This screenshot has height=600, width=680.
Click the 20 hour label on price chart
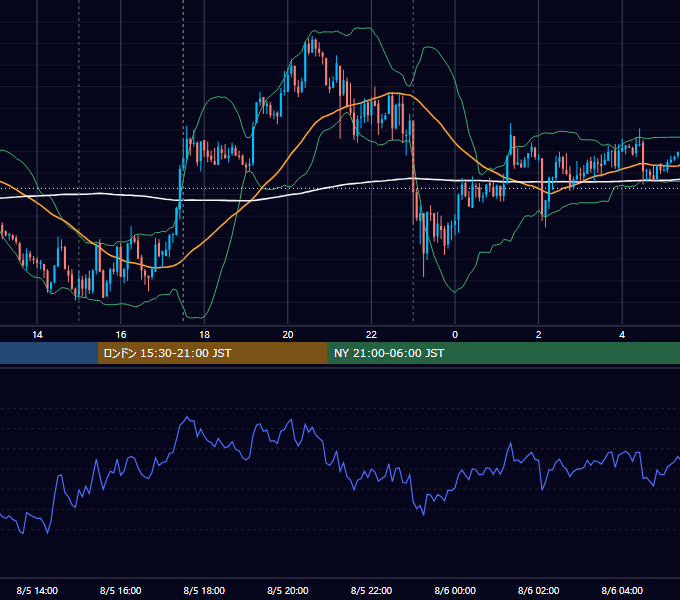pos(288,335)
